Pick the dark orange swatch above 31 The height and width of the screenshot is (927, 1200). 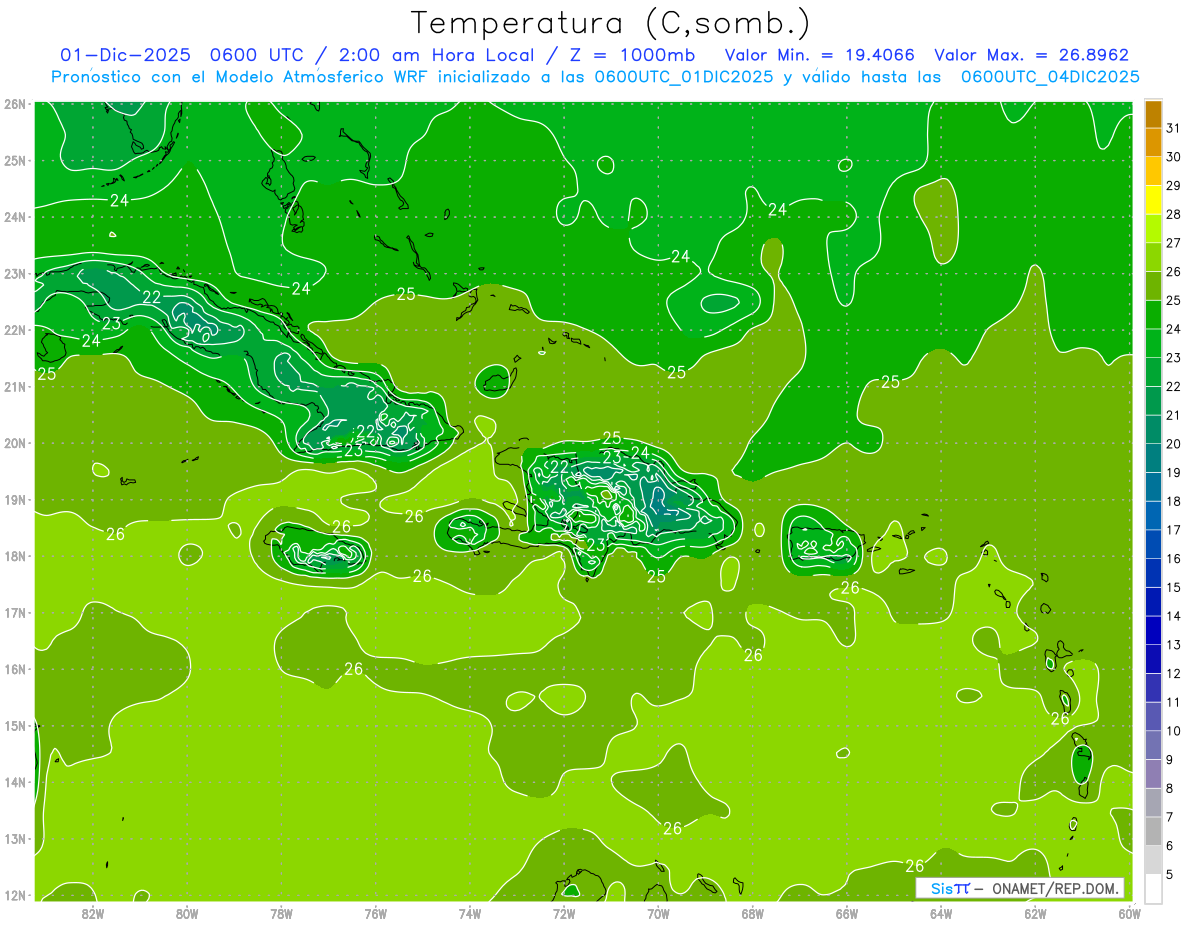coord(1153,113)
